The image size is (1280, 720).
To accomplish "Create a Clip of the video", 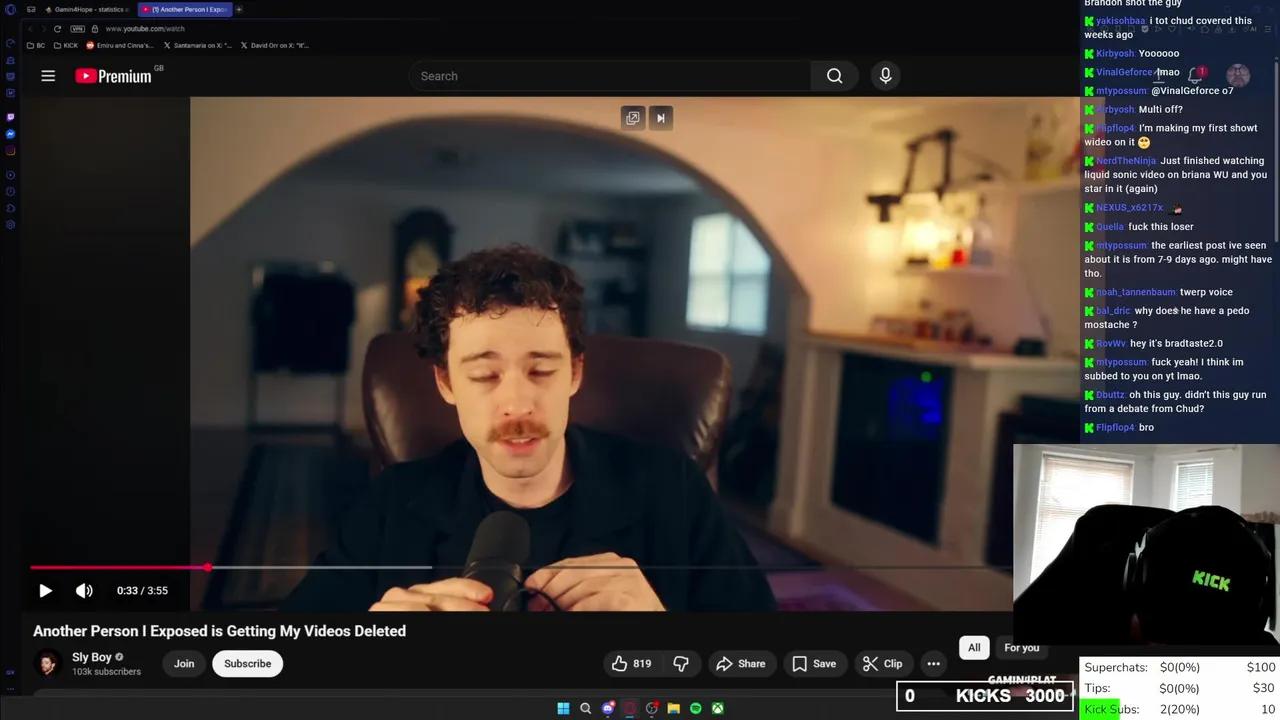I will (883, 664).
